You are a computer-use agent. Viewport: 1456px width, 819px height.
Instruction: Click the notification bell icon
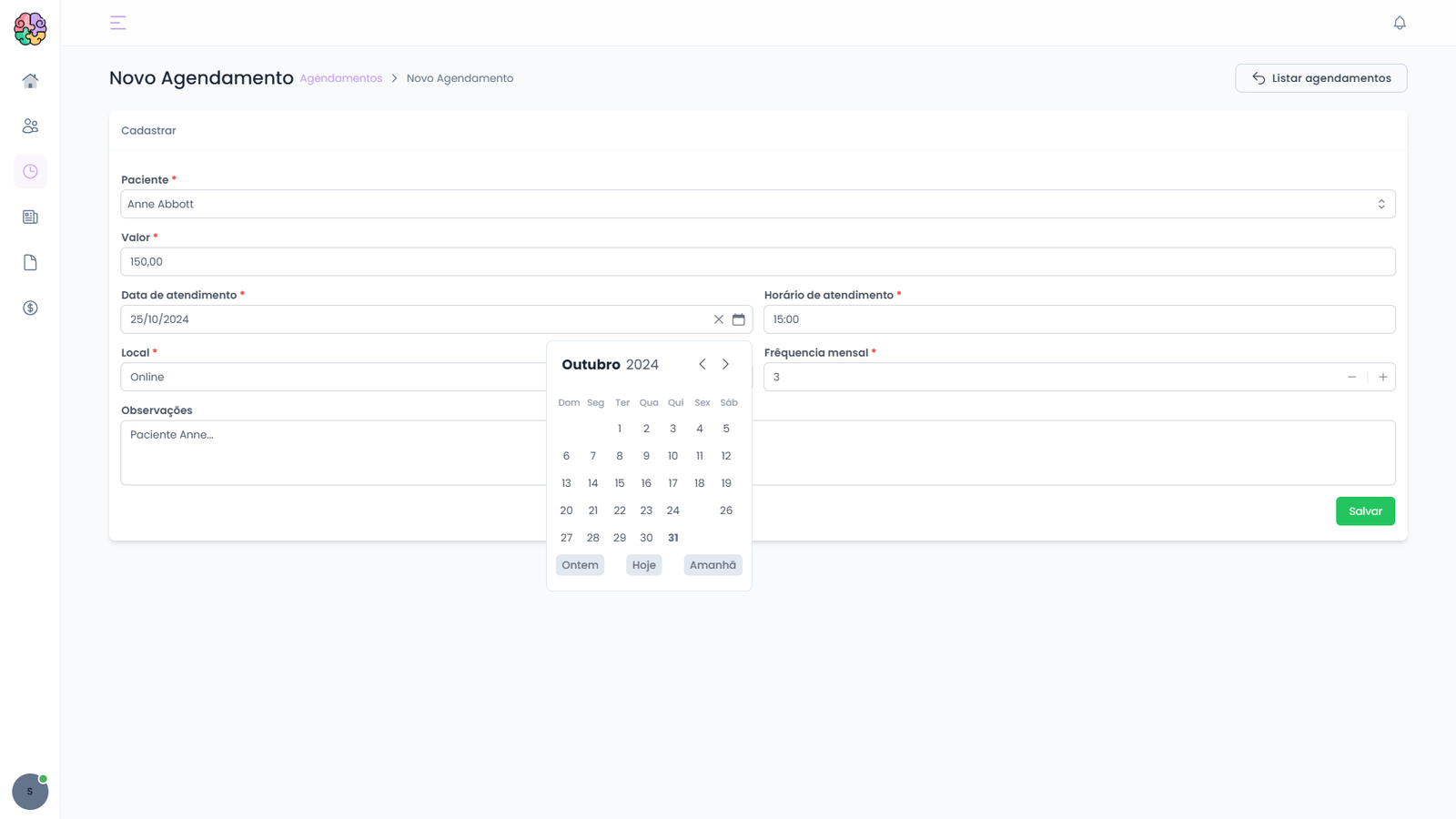tap(1400, 23)
